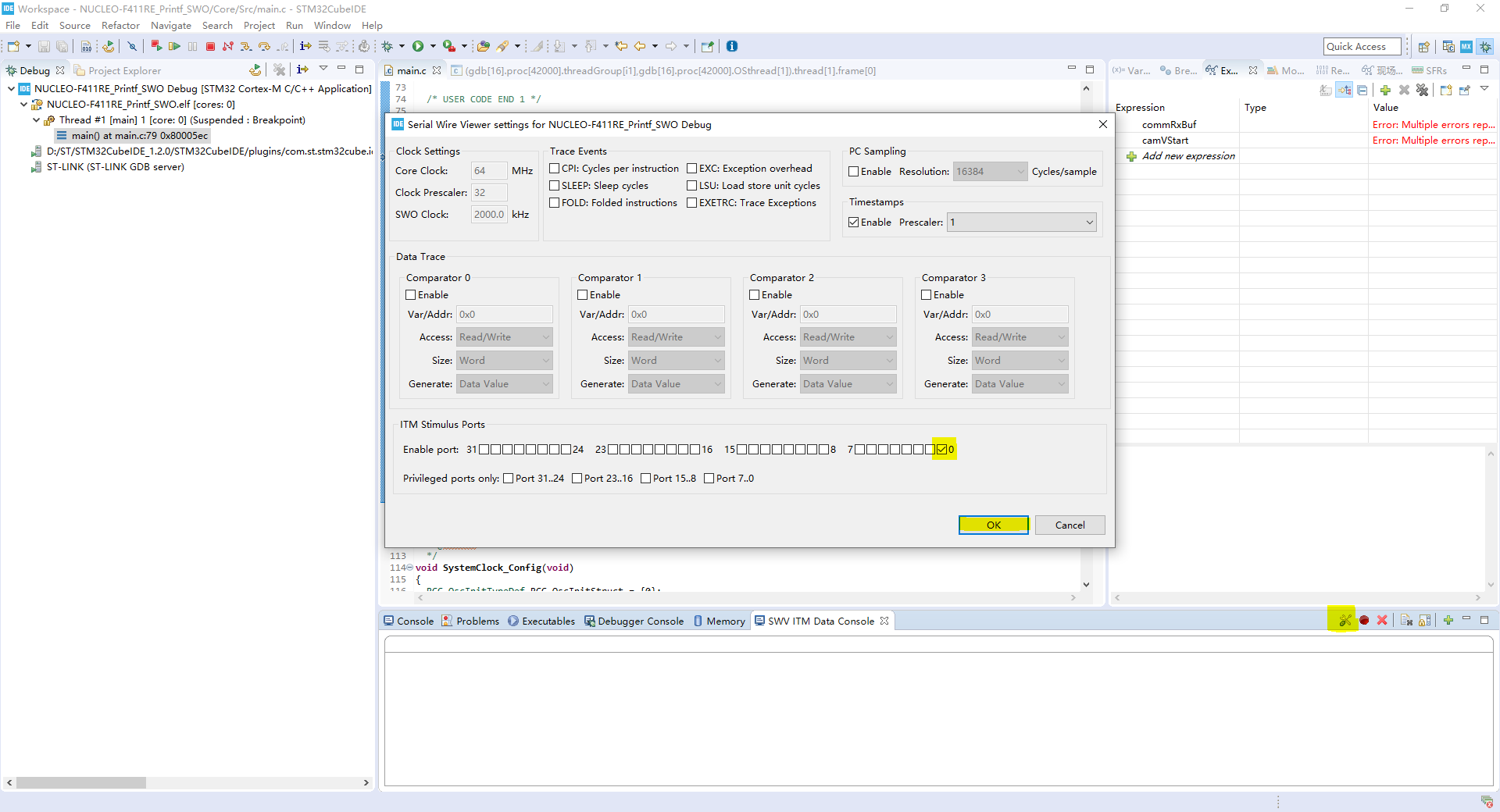Click the Quick Access search box
The width and height of the screenshot is (1500, 812).
(1362, 47)
